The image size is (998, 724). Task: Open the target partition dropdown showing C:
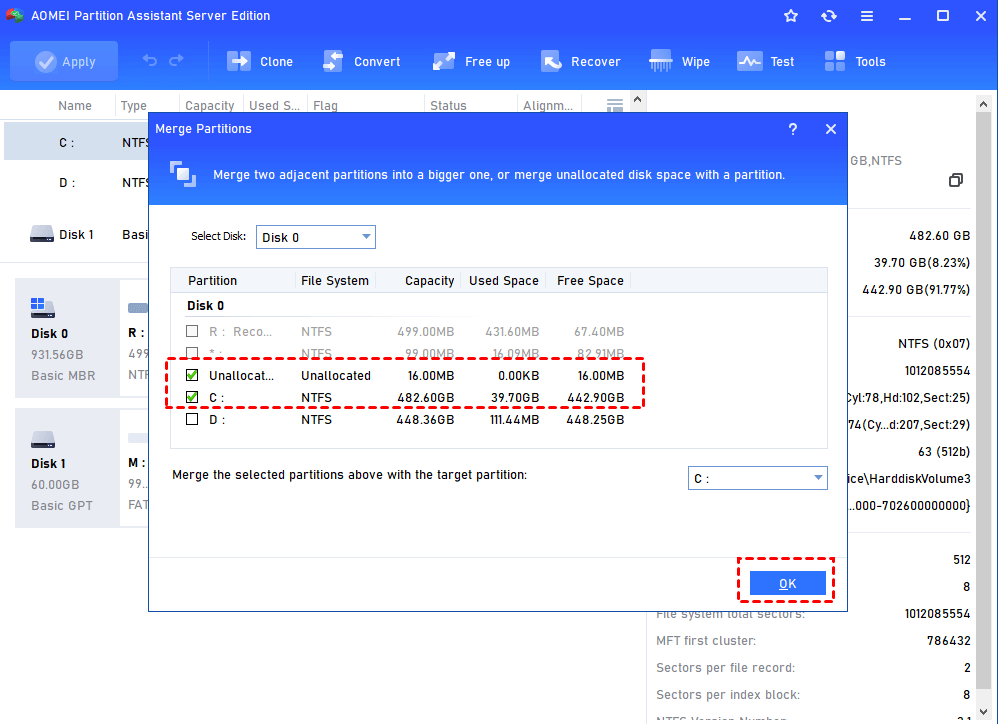[757, 478]
